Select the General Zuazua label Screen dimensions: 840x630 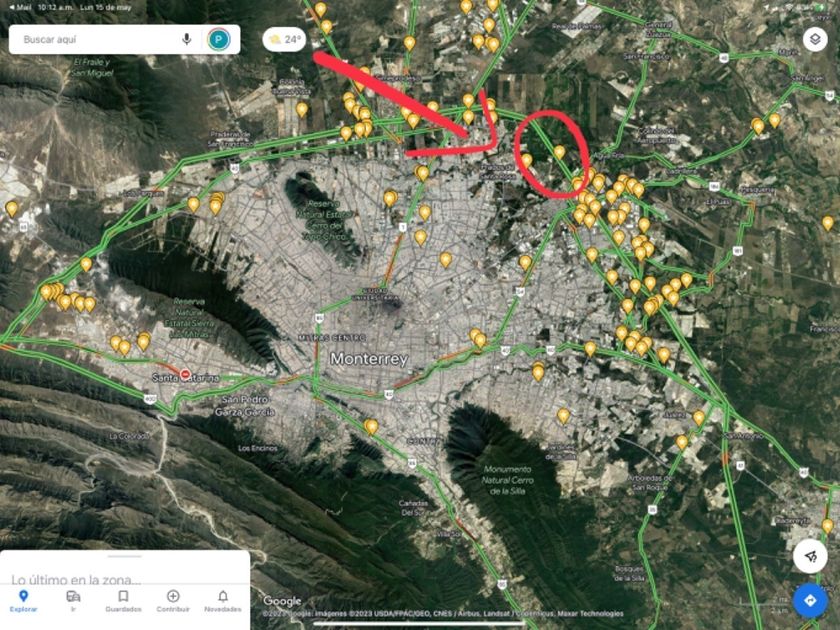click(658, 29)
